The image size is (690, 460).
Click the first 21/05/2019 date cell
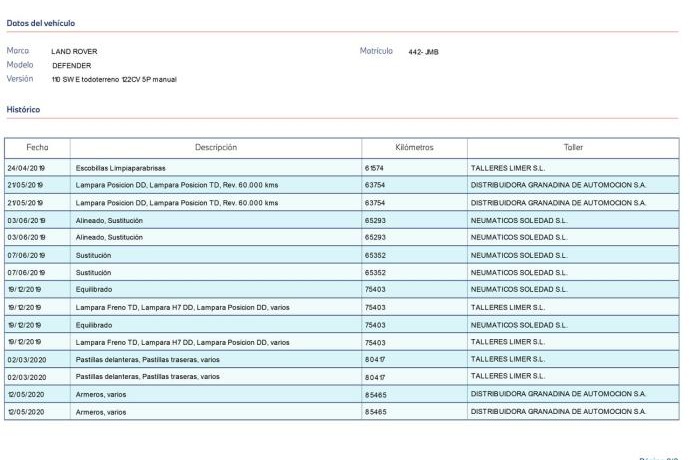[26, 185]
